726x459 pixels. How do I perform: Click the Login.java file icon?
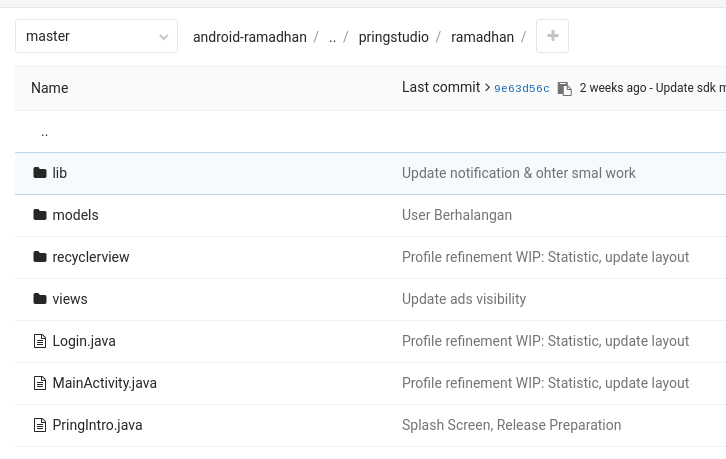pos(40,341)
